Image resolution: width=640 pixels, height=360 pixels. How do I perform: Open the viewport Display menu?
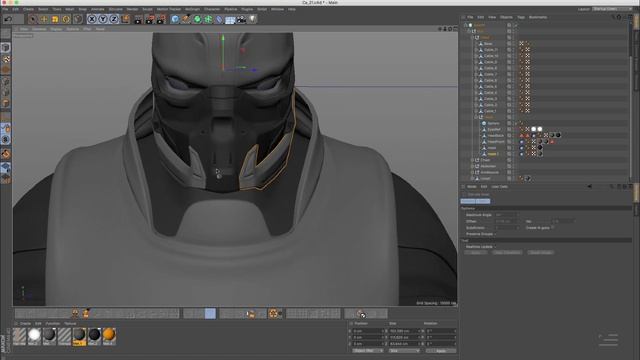(56, 29)
